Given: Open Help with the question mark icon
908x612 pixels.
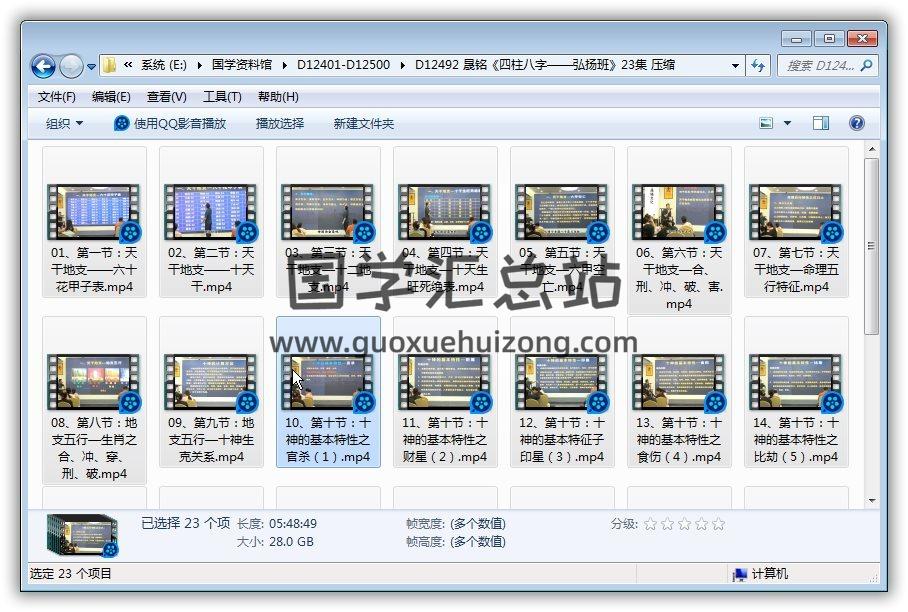Looking at the screenshot, I should (856, 123).
